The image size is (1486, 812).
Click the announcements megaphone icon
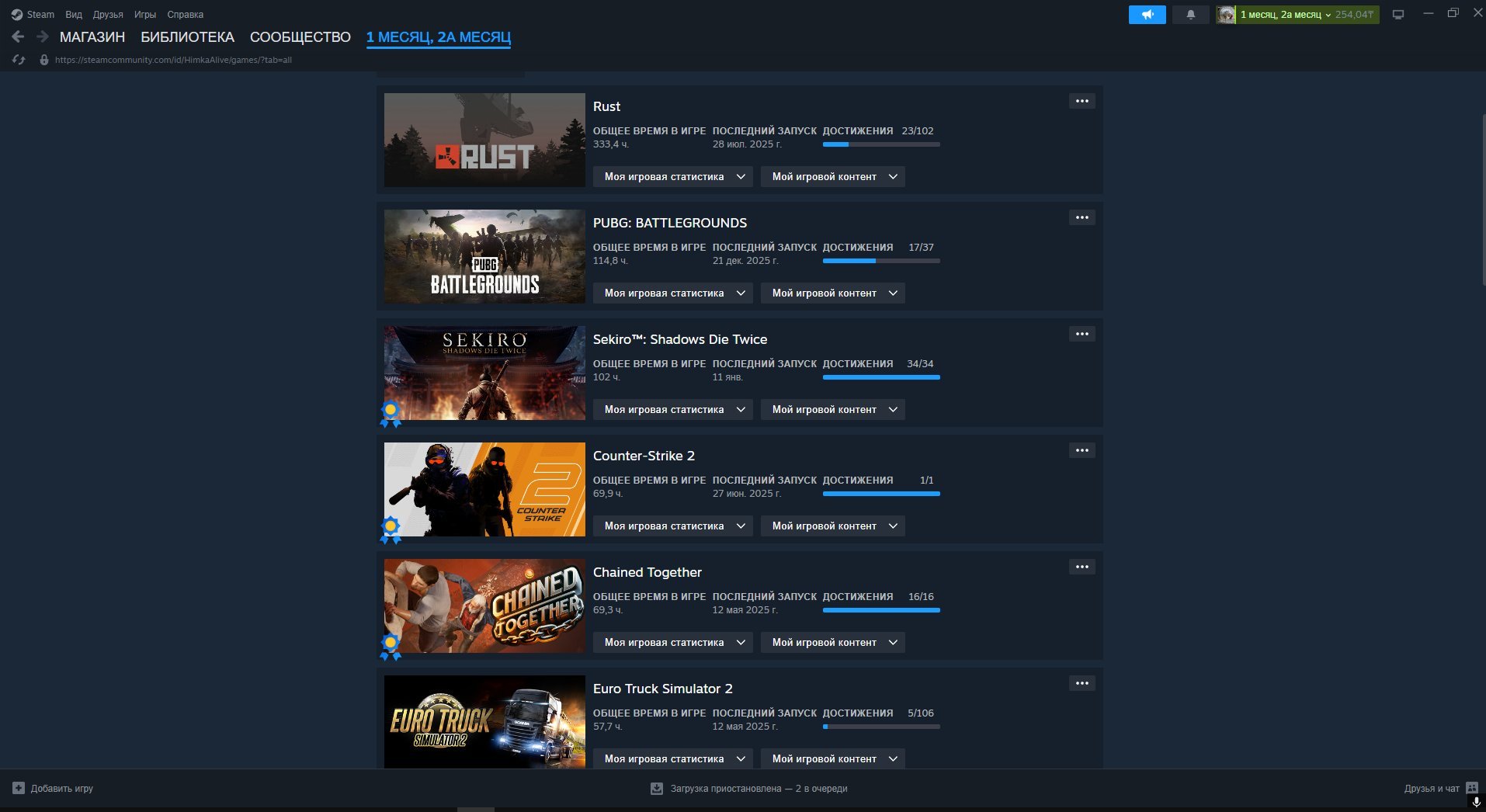(x=1147, y=15)
